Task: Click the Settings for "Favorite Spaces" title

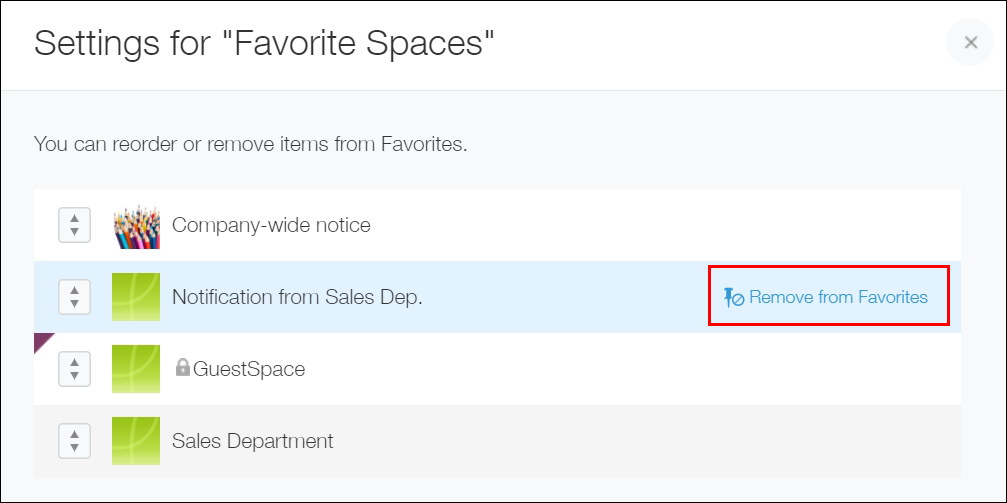Action: [264, 43]
